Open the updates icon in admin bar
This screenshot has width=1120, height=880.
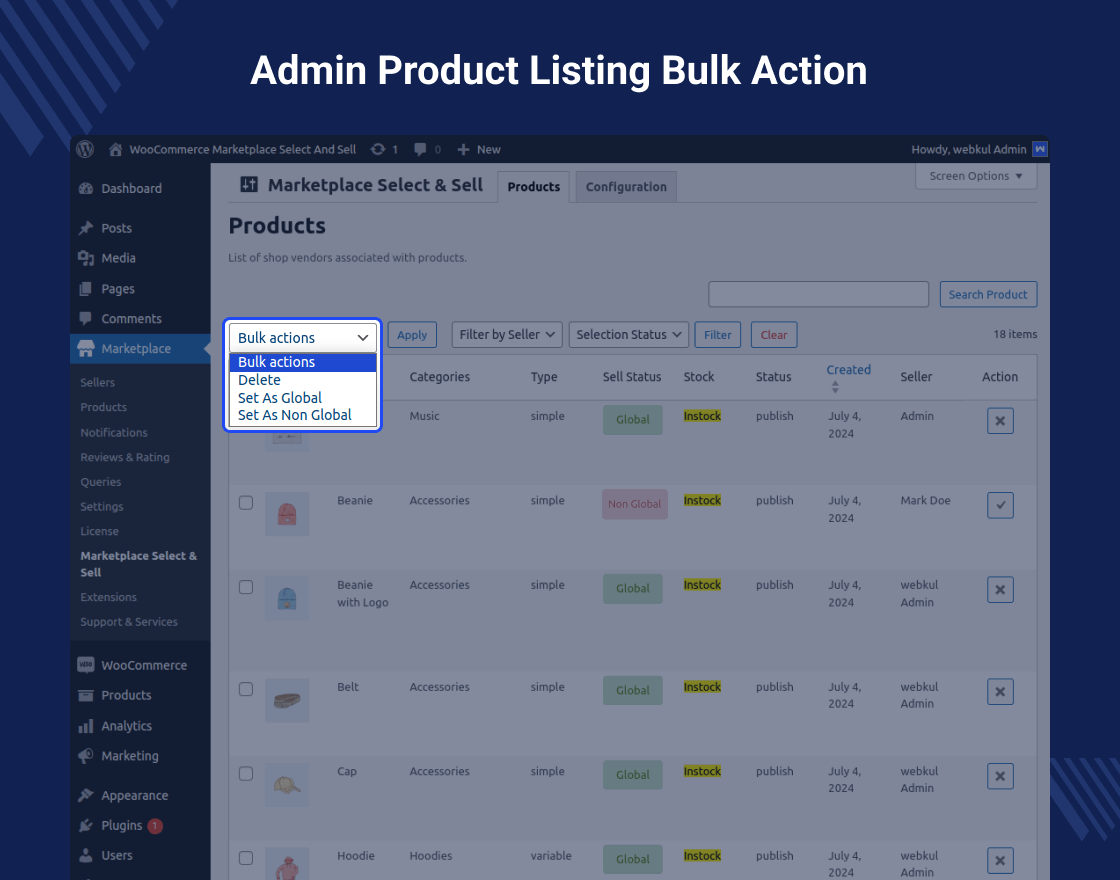pos(378,149)
